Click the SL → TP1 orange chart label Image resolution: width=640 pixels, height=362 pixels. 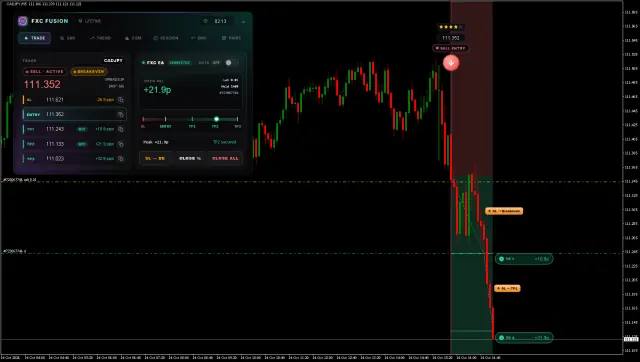[x=507, y=289]
